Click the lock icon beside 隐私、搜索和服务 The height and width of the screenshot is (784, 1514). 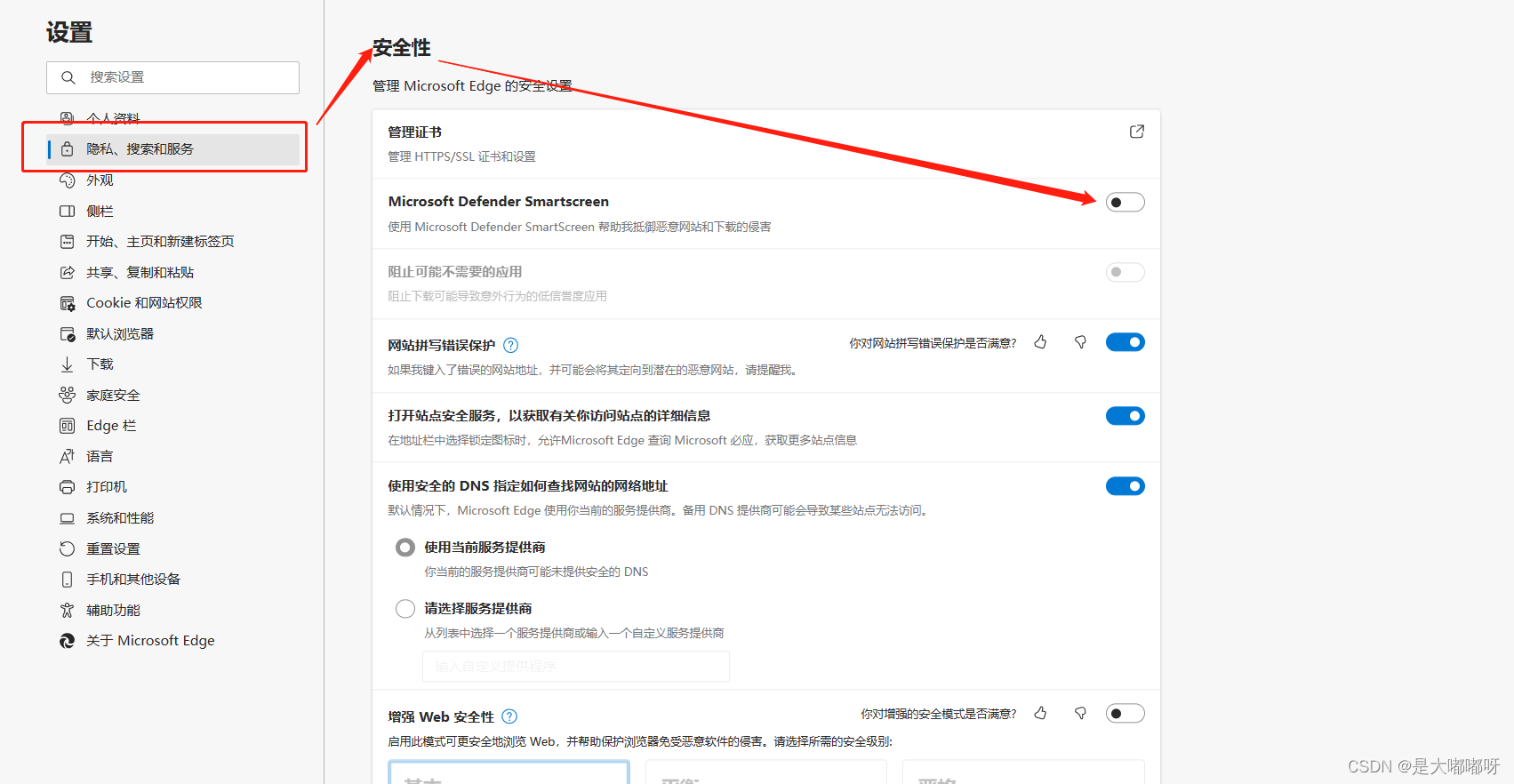point(67,149)
